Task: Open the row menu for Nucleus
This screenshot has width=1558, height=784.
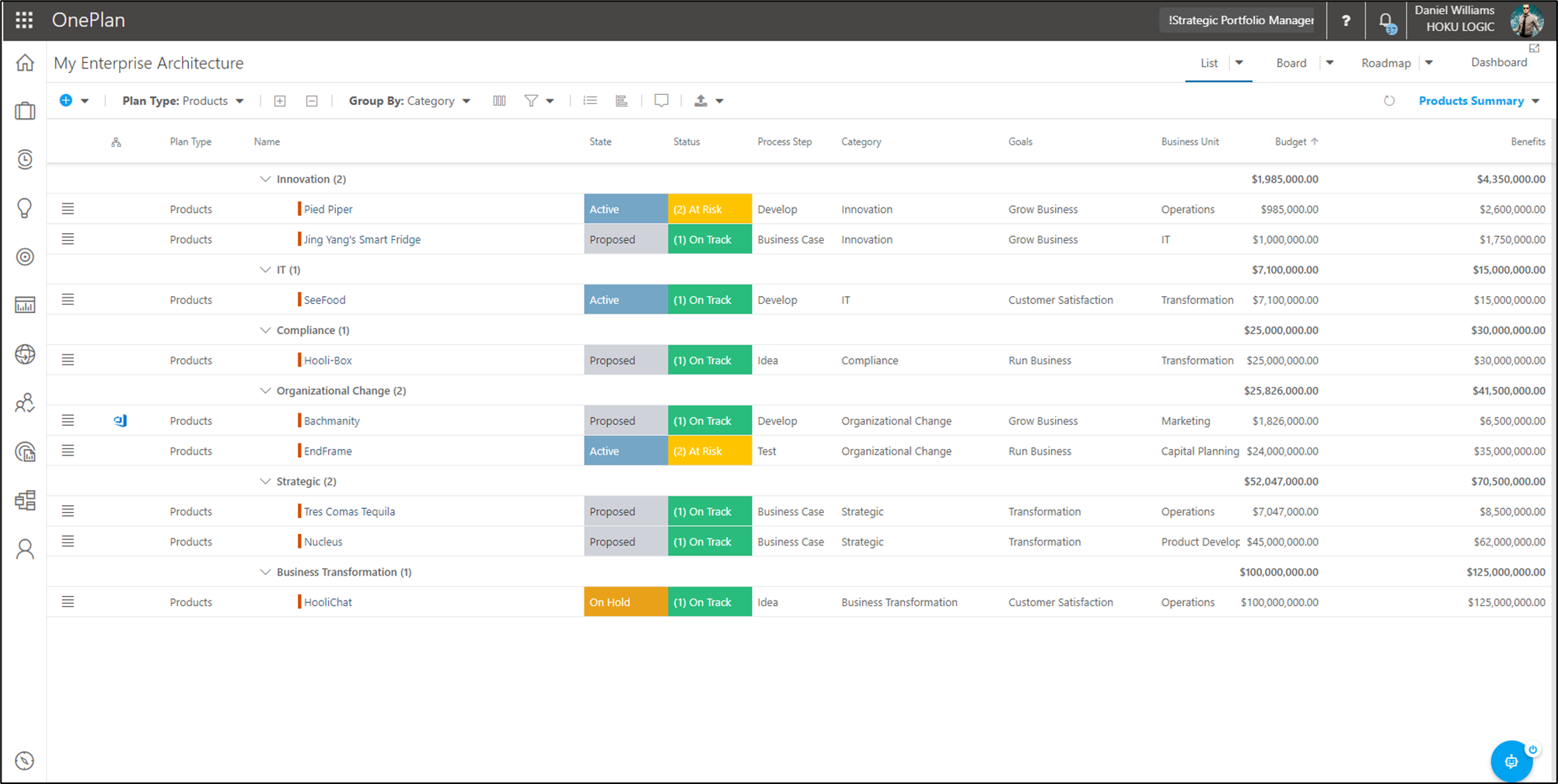Action: [68, 541]
